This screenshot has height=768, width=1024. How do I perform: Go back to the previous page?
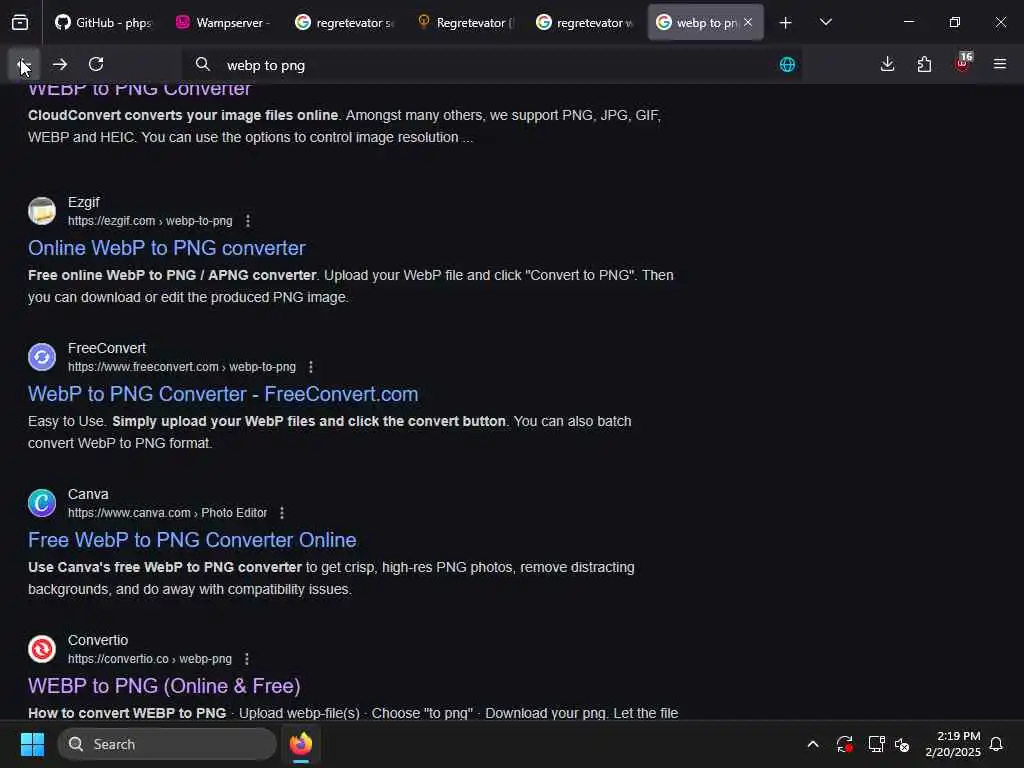coord(24,64)
